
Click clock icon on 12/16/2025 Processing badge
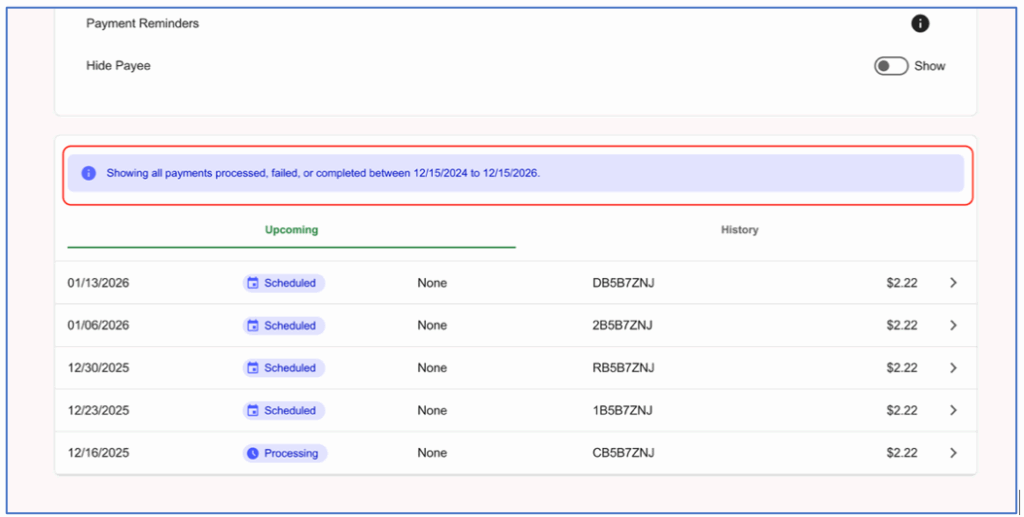pyautogui.click(x=253, y=453)
